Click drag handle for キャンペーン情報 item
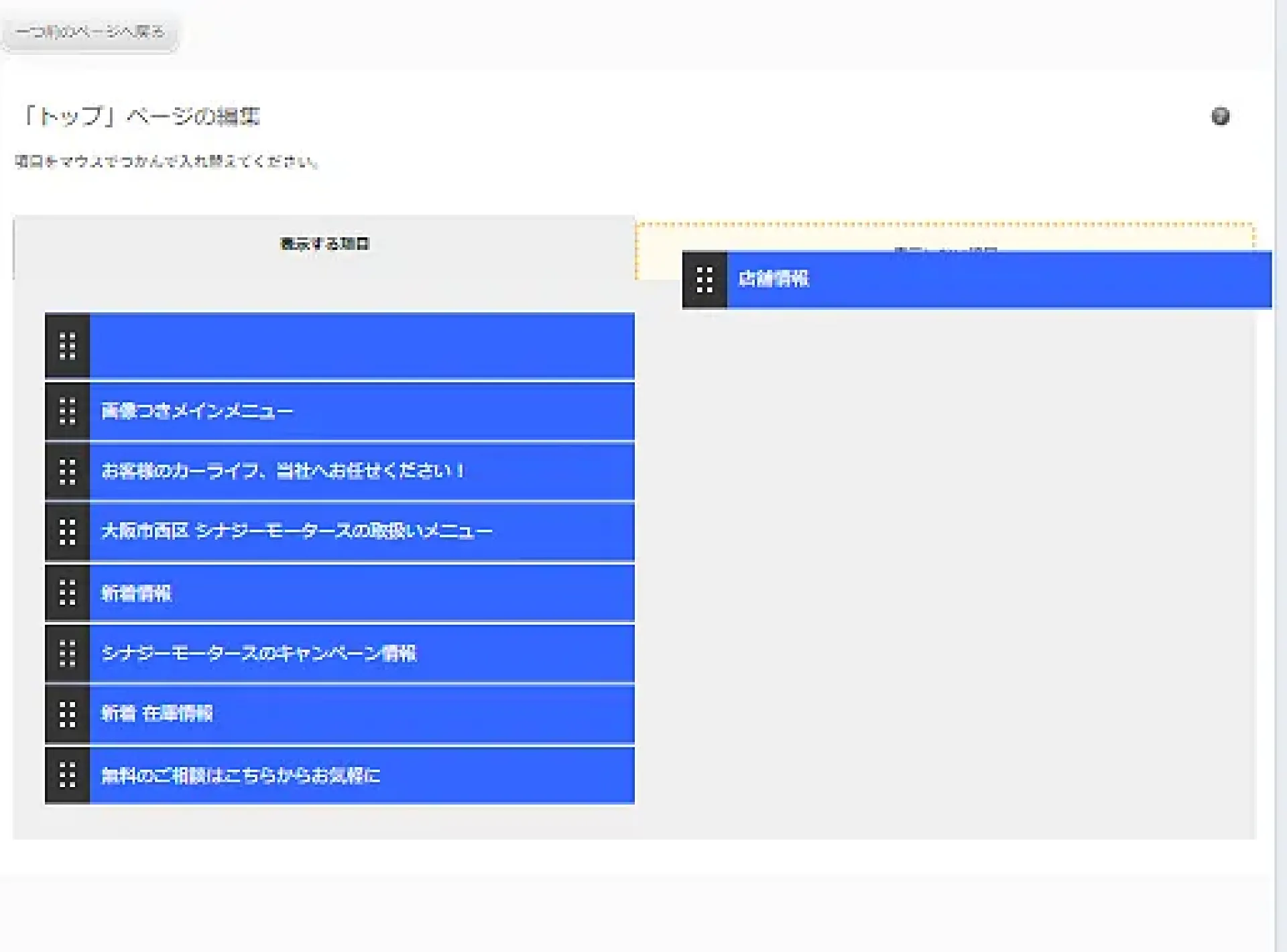This screenshot has width=1287, height=952. coord(67,653)
